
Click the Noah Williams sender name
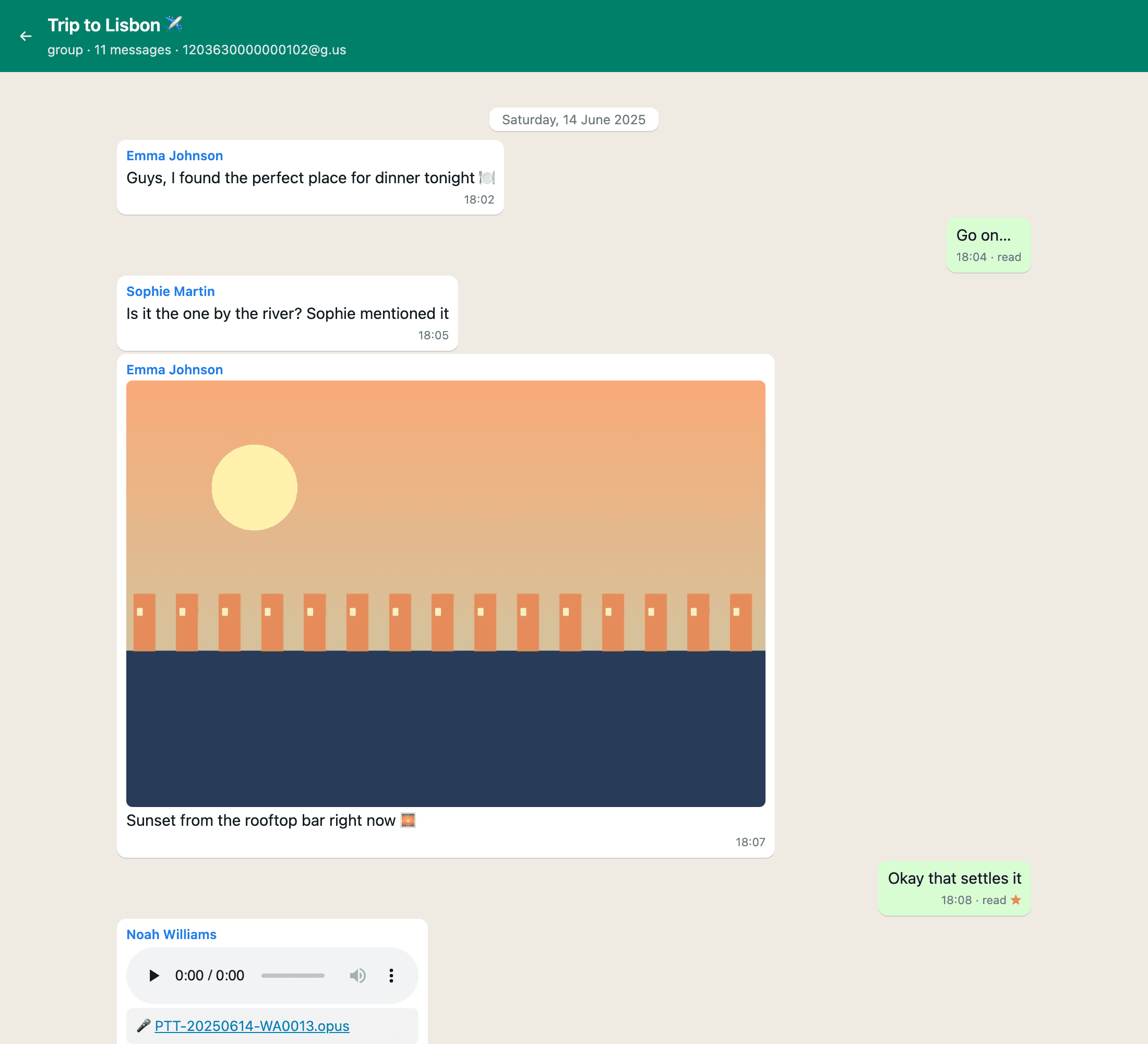pos(171,935)
